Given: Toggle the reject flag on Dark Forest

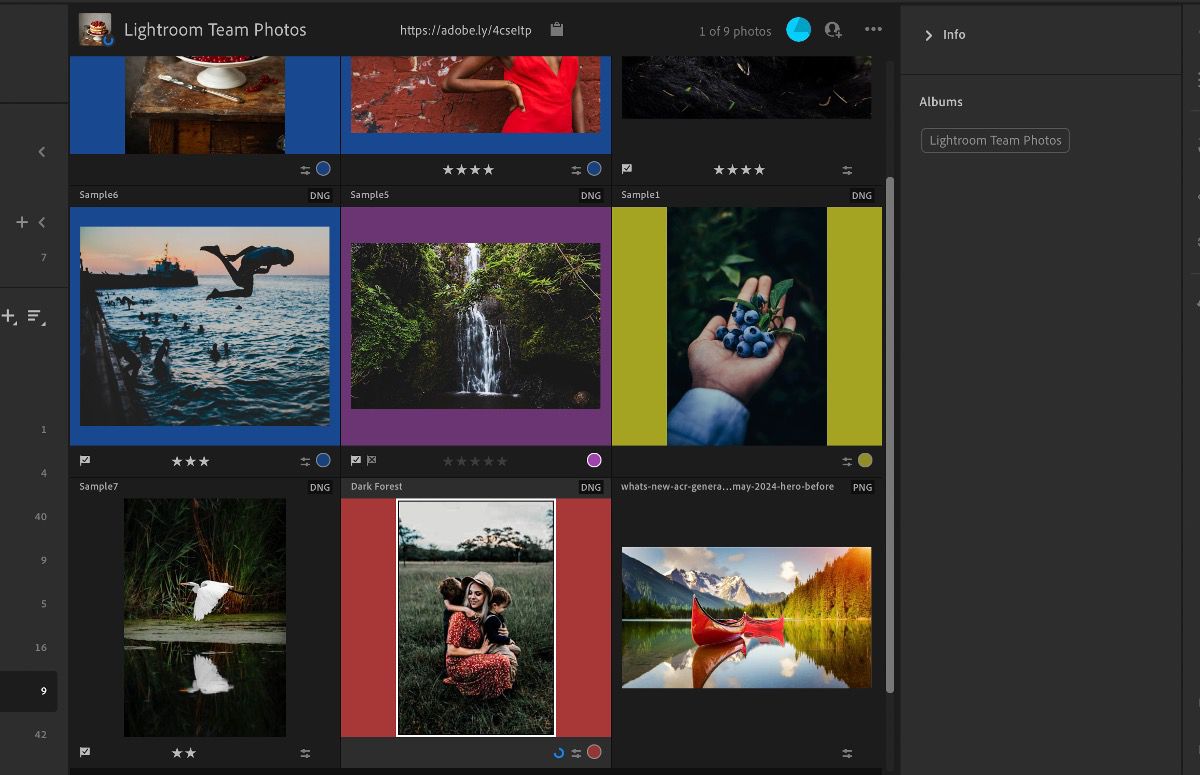Looking at the screenshot, I should 372,460.
